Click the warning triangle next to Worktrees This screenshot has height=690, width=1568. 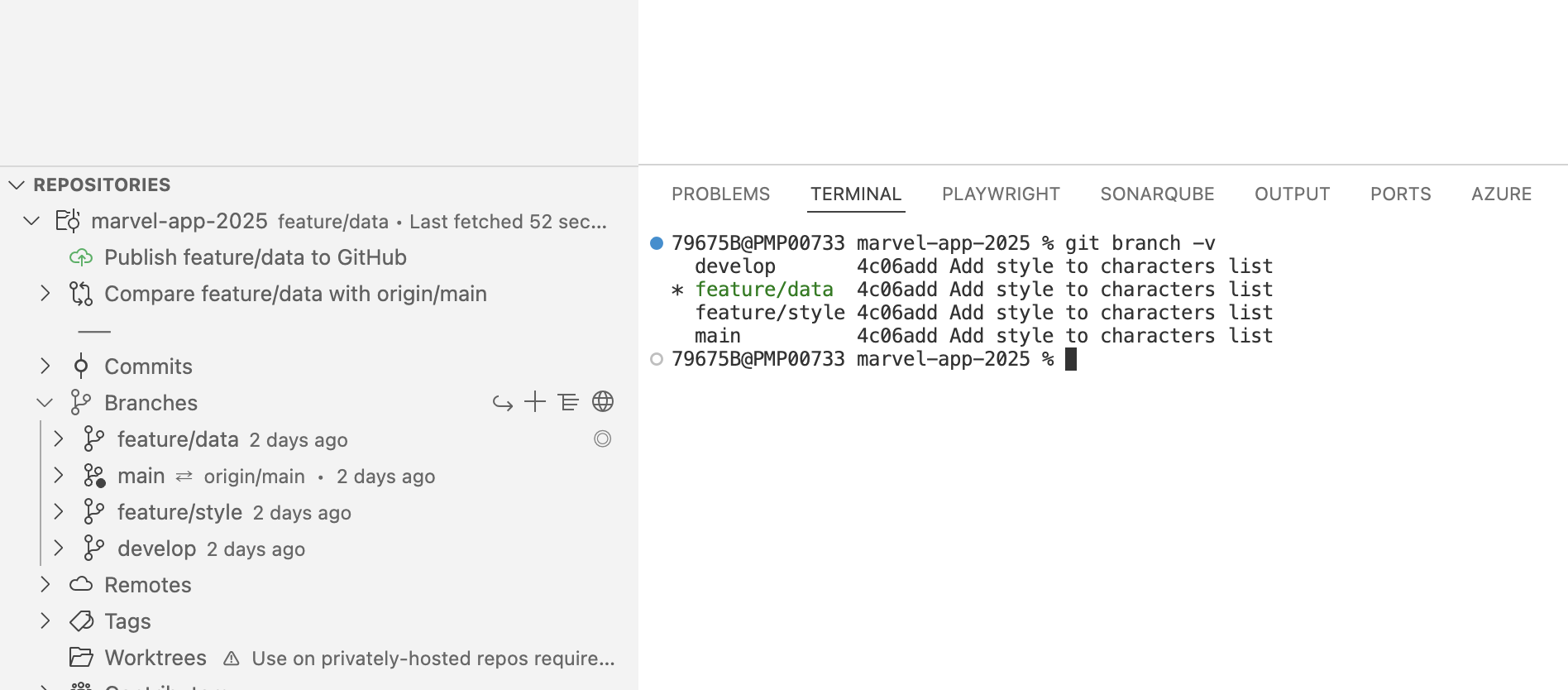click(232, 659)
